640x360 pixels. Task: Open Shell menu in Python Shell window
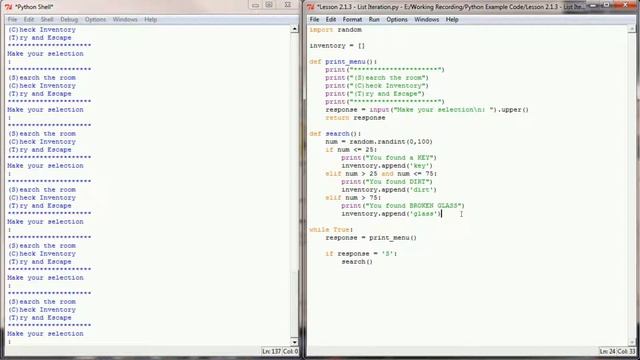[47, 20]
